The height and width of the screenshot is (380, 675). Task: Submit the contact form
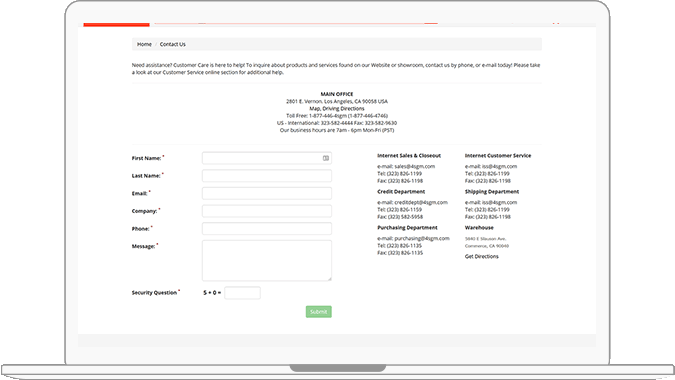pos(319,312)
